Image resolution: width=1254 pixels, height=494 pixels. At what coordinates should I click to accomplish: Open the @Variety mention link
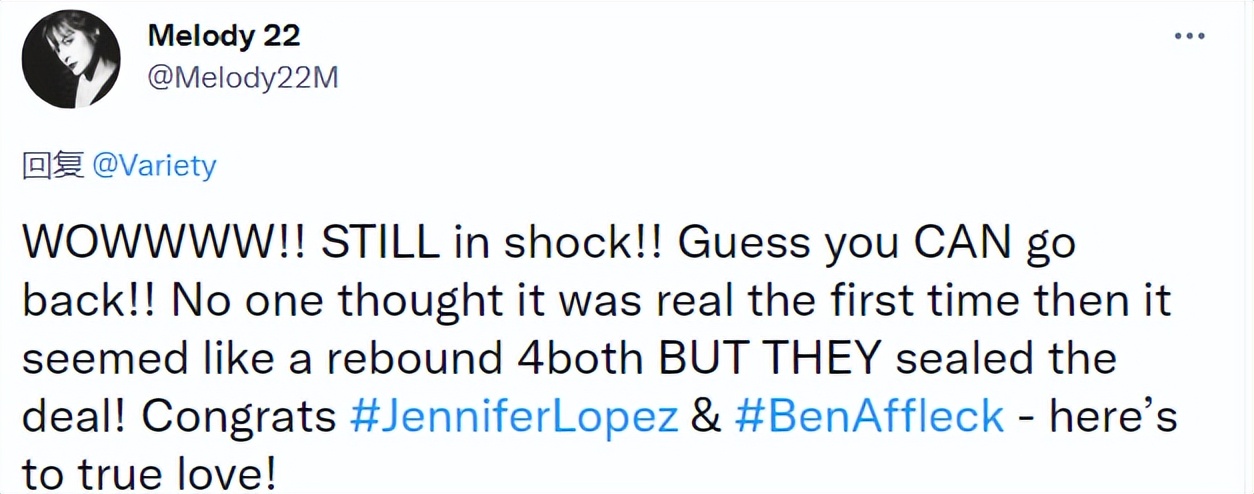(x=153, y=165)
